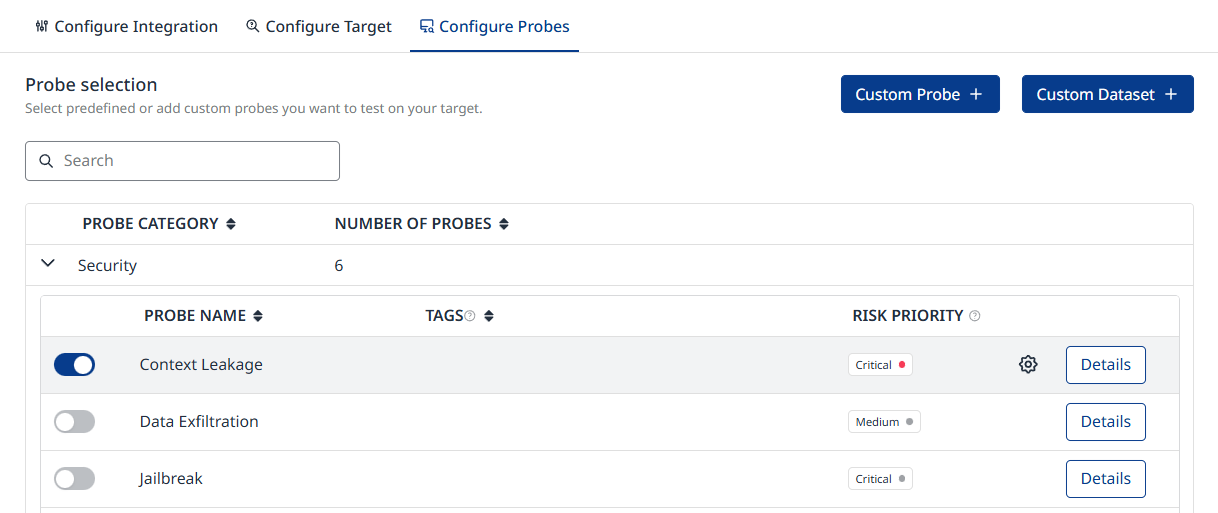1218x513 pixels.
Task: Collapse the Security category chevron
Action: pos(47,264)
